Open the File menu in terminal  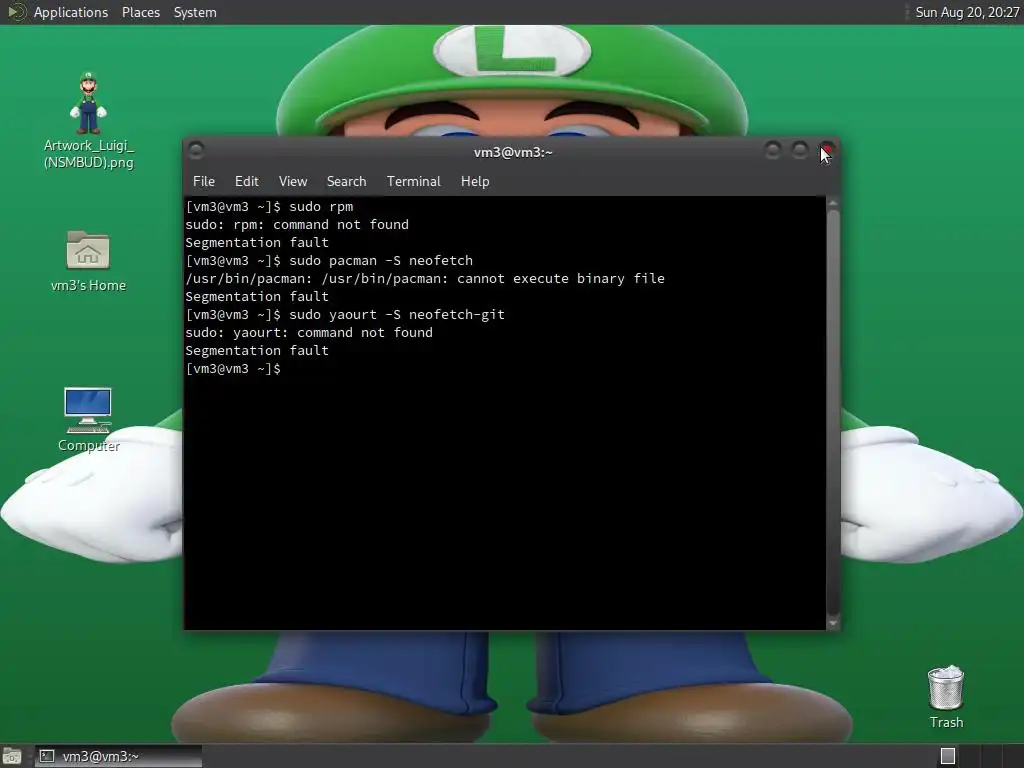[204, 182]
